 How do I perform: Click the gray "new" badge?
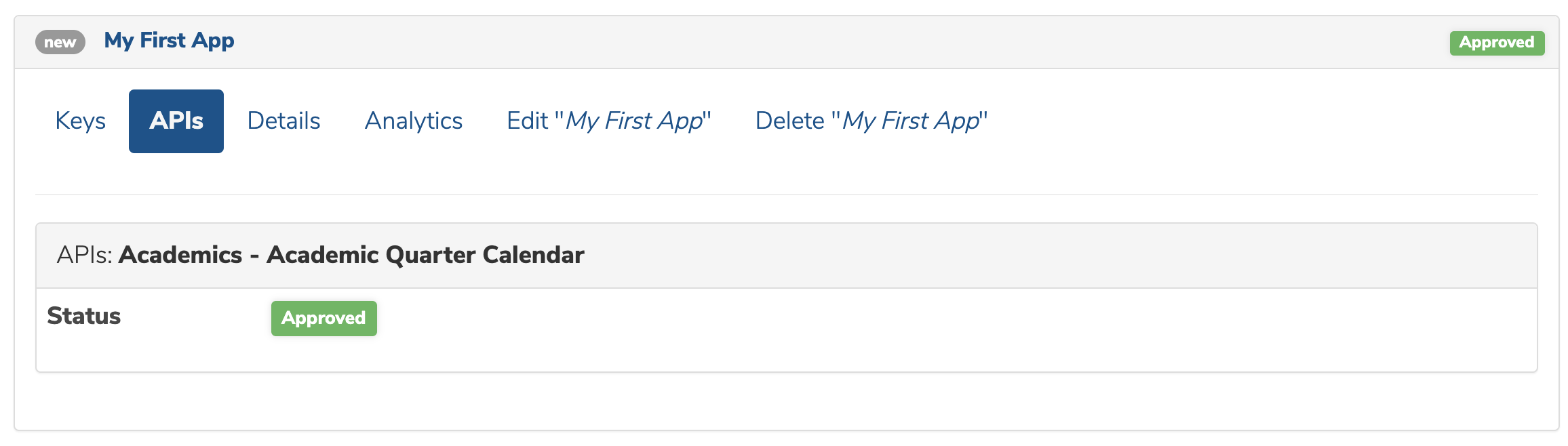coord(60,42)
